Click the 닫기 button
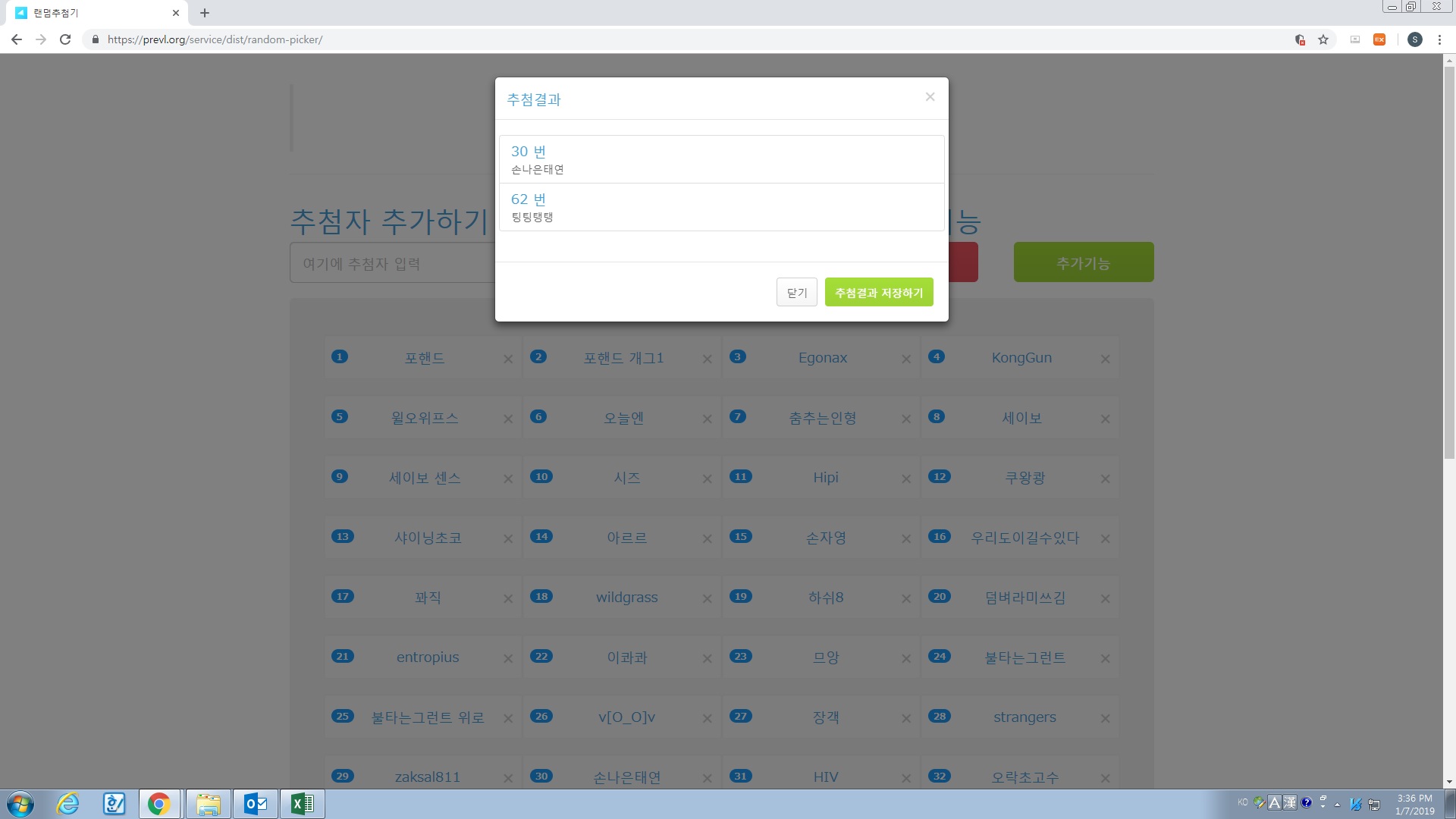Viewport: 1456px width, 819px height. click(x=796, y=293)
